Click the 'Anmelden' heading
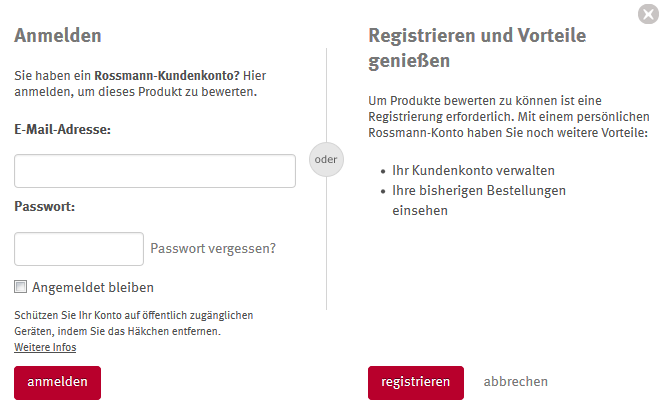672x420 pixels. tap(58, 36)
